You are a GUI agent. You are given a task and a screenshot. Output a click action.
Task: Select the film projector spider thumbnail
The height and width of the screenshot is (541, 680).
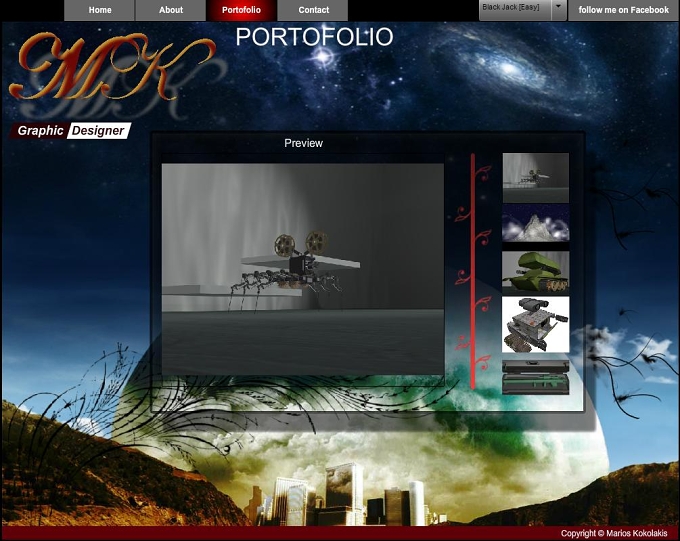pos(536,177)
